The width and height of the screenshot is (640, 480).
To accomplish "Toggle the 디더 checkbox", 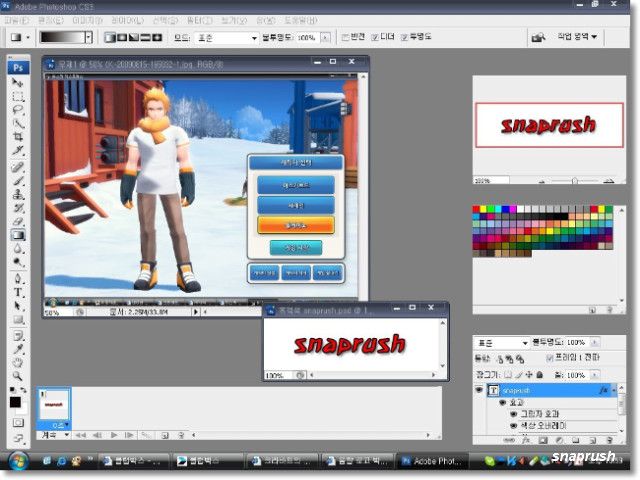I will (x=375, y=37).
